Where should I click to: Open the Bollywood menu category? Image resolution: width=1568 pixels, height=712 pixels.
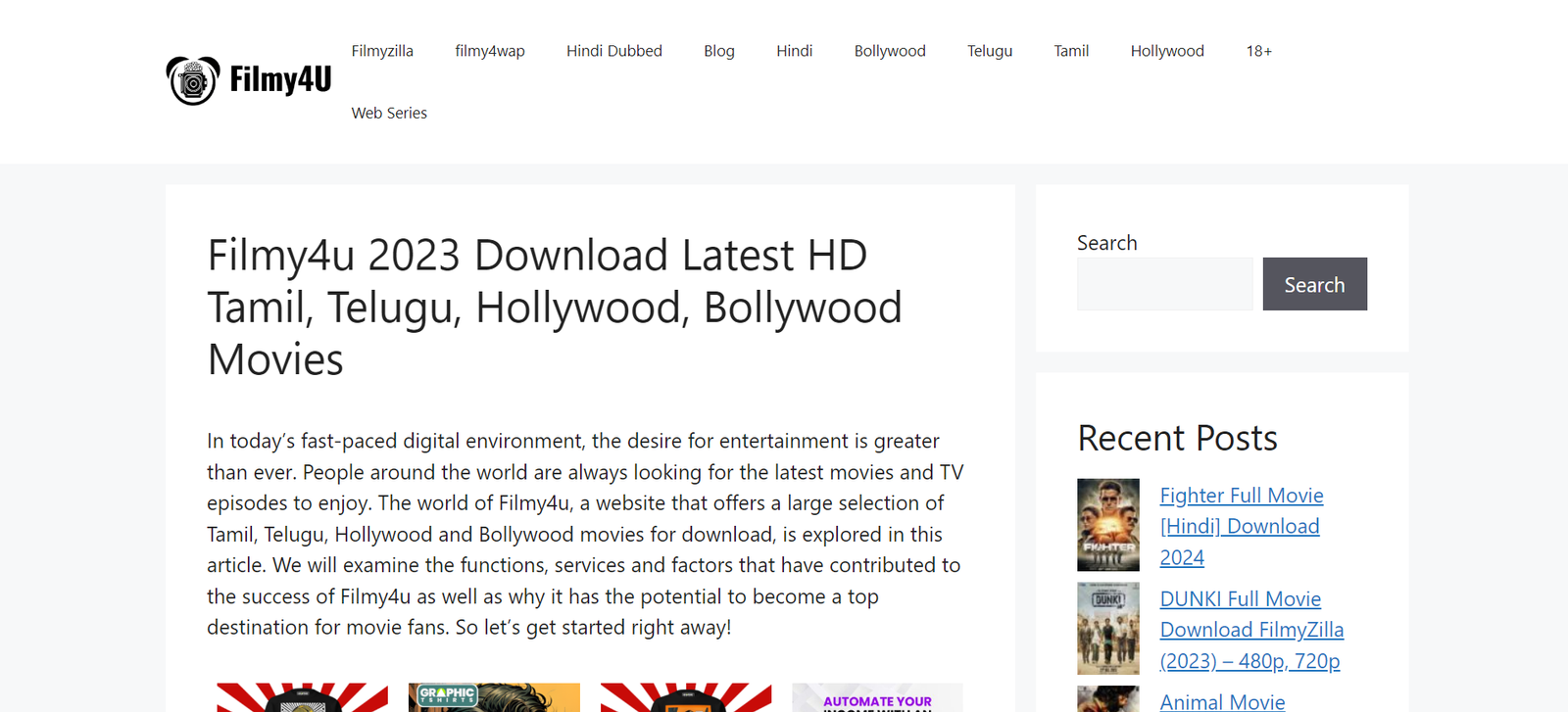point(890,51)
